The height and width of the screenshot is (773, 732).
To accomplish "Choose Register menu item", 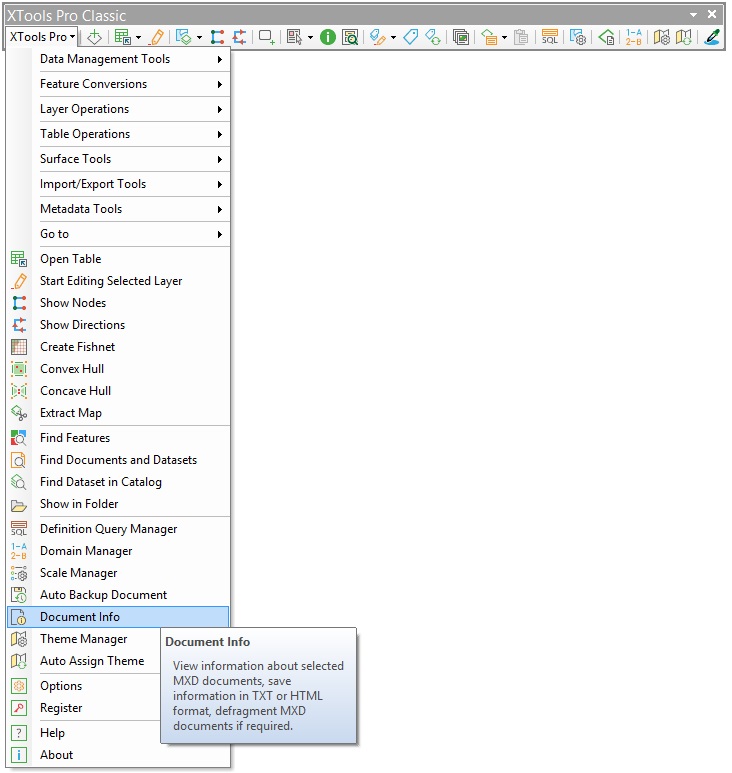I will click(84, 708).
